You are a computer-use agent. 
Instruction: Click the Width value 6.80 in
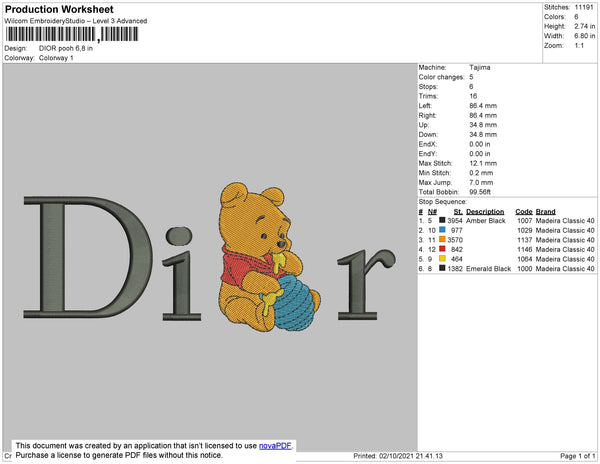coord(585,36)
